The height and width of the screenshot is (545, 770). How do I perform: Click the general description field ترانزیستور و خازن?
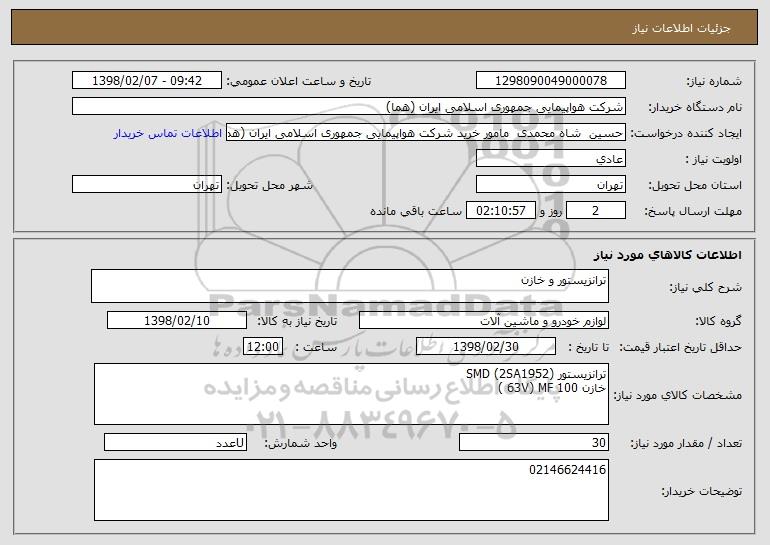350,286
